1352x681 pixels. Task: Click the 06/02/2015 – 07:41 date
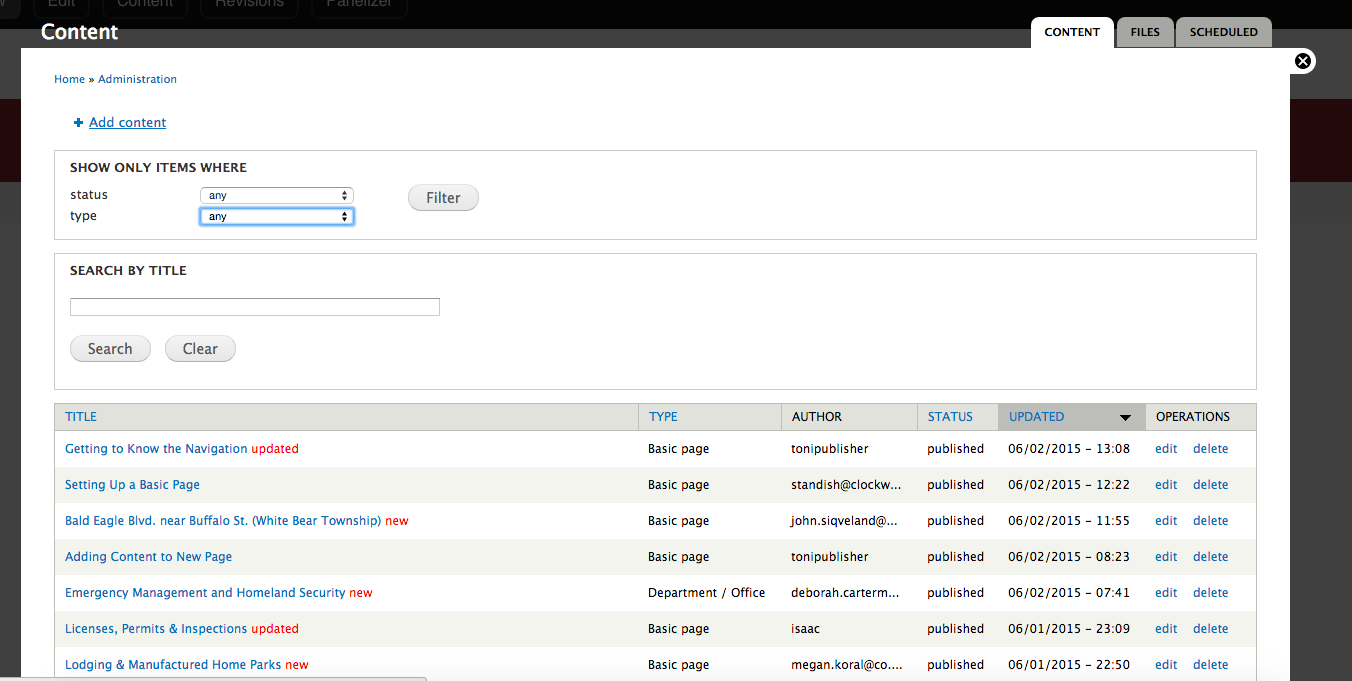pos(1069,593)
